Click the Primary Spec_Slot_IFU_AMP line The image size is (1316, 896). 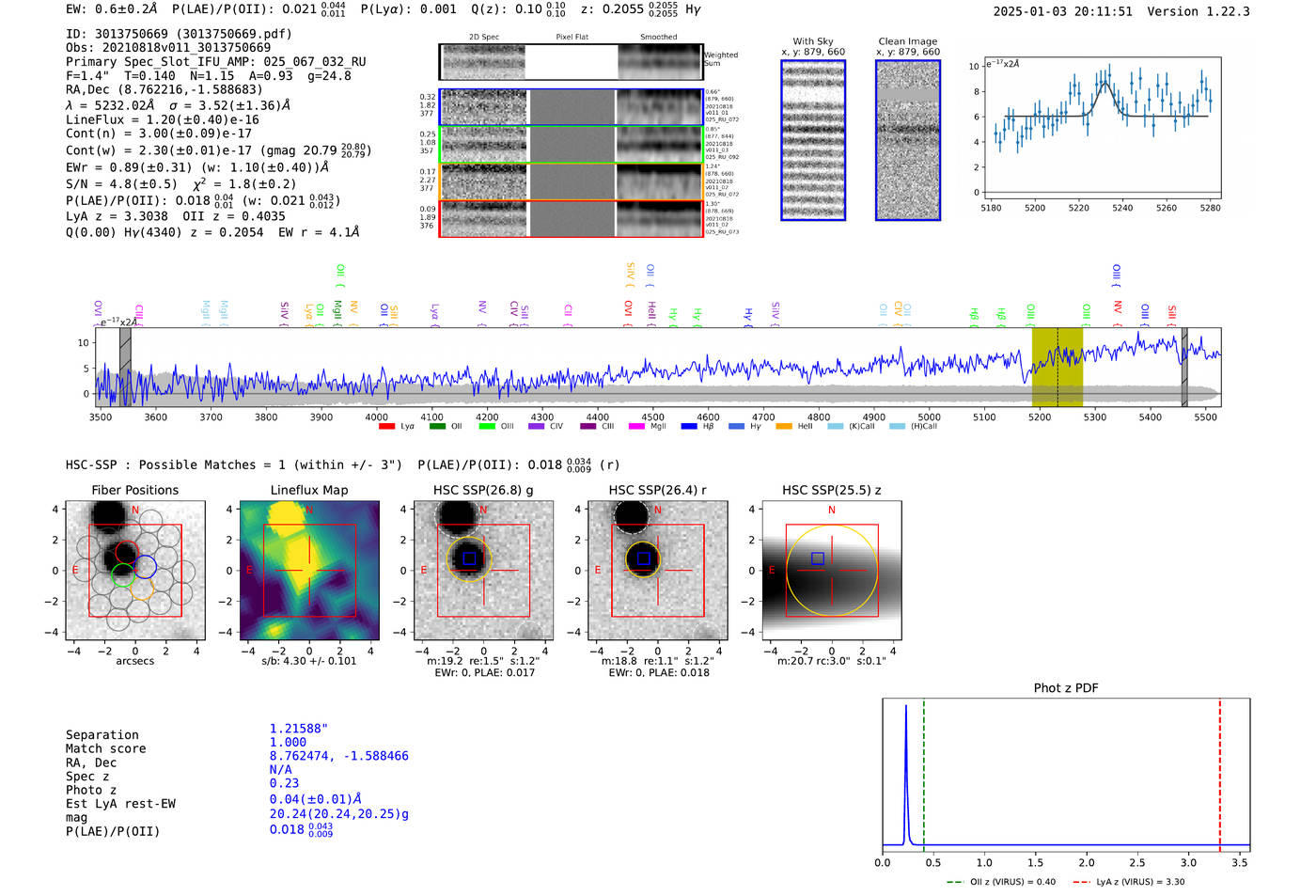[216, 61]
